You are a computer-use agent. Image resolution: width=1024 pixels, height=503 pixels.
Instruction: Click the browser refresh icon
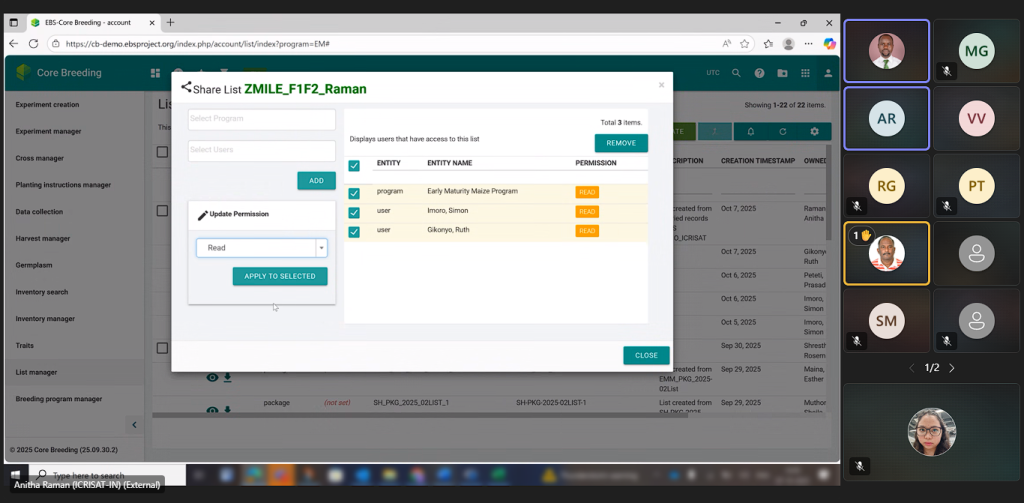coord(33,44)
